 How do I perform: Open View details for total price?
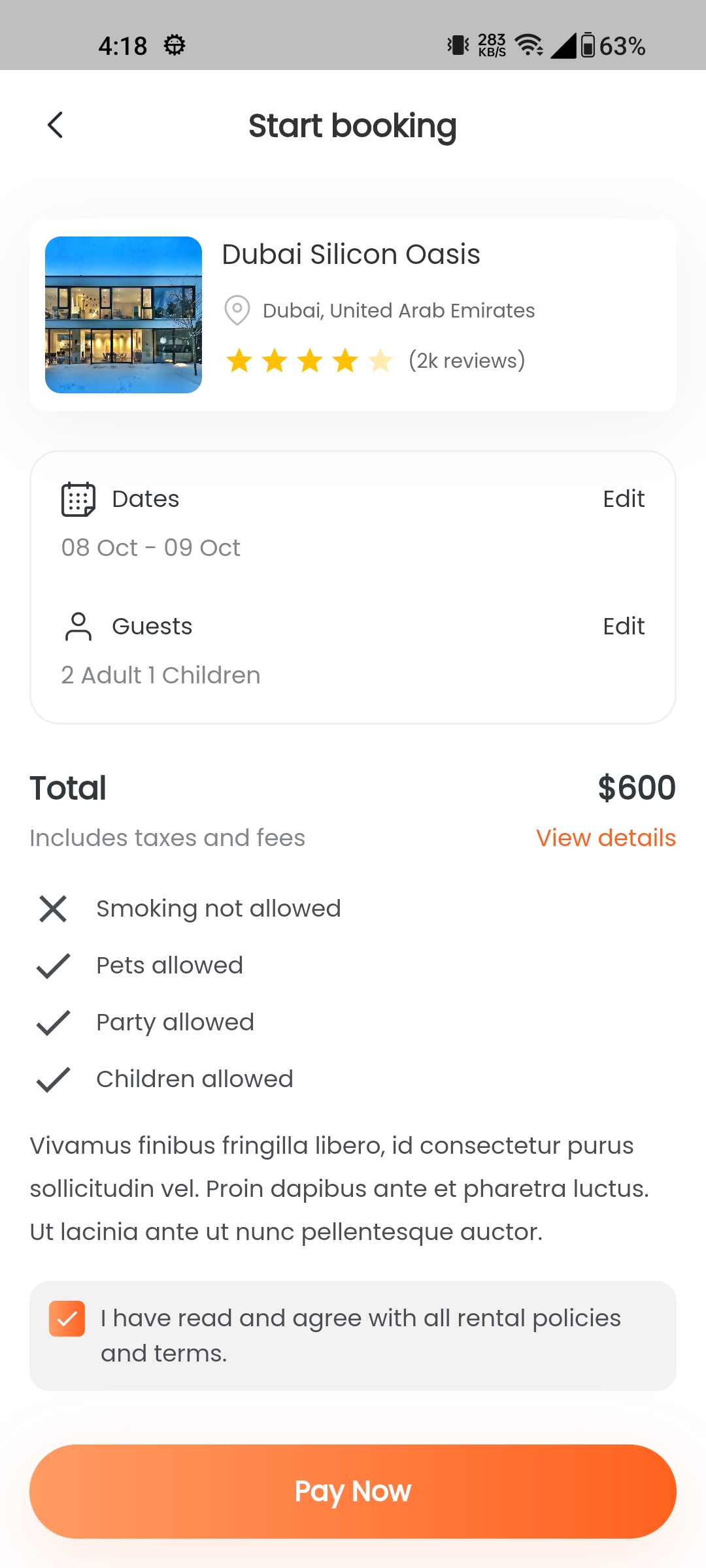click(606, 838)
